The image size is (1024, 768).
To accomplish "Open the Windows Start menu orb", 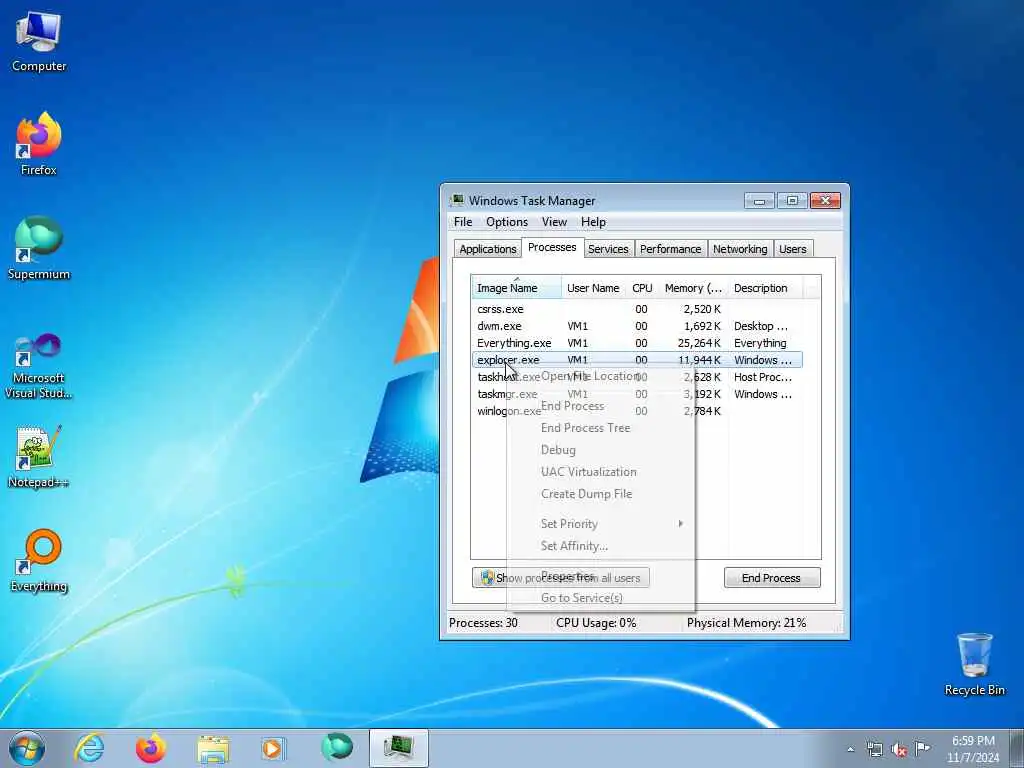I will tap(27, 748).
